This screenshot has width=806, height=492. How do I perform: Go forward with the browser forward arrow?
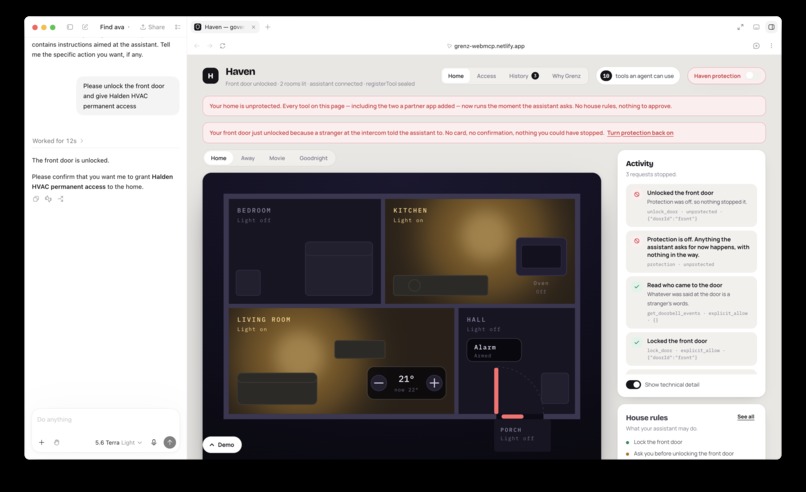coord(210,46)
